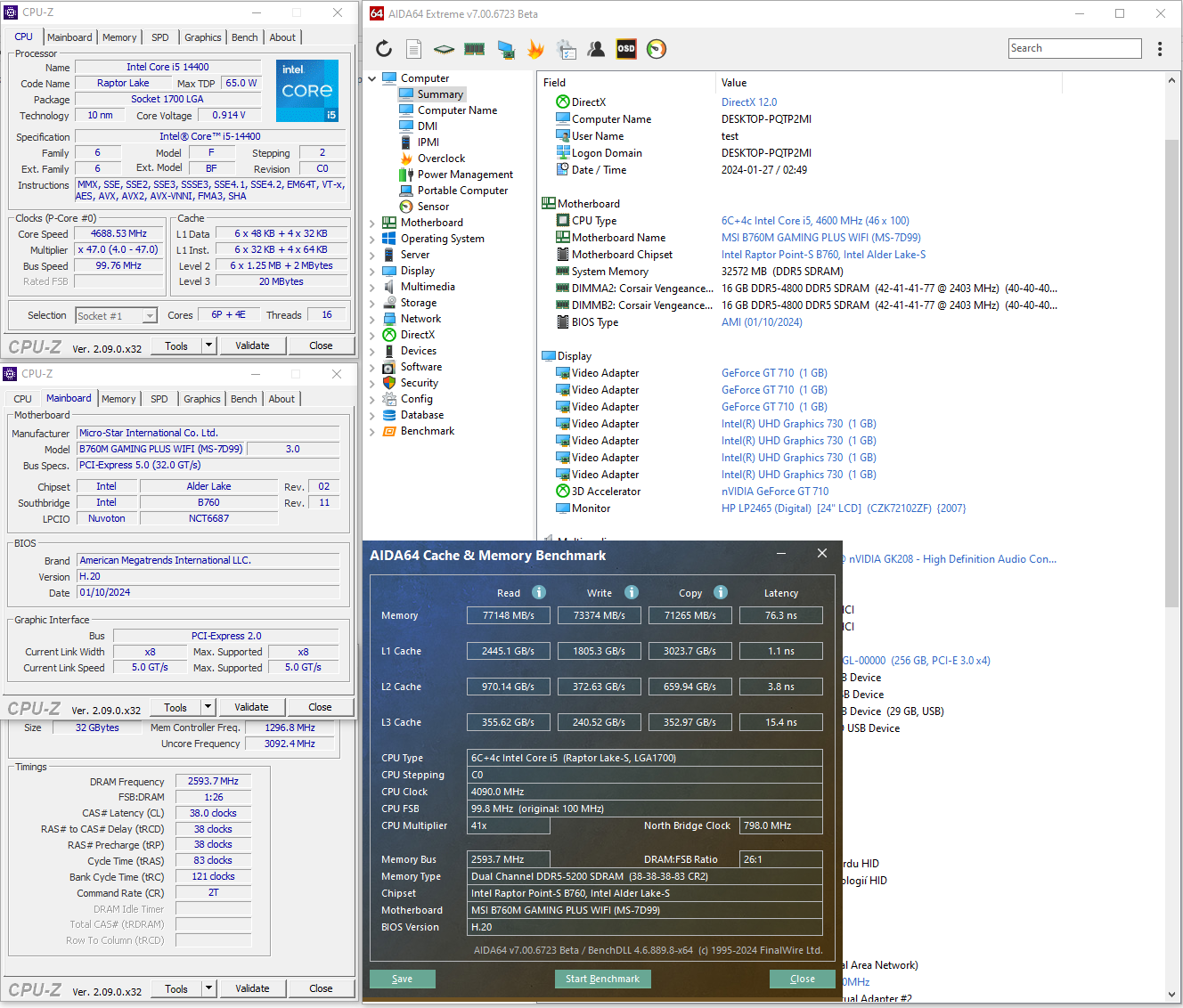
Task: Open Tools dropdown arrow in Mainboard CPU-Z window
Action: tap(208, 707)
